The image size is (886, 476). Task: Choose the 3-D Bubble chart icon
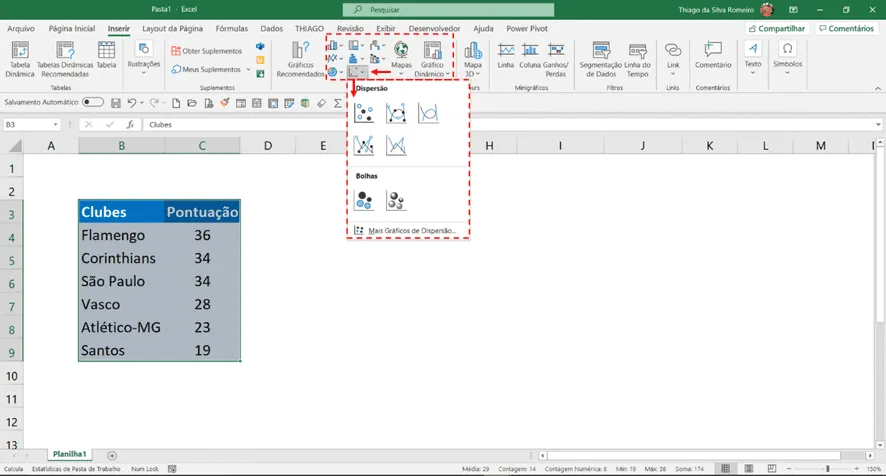click(396, 200)
